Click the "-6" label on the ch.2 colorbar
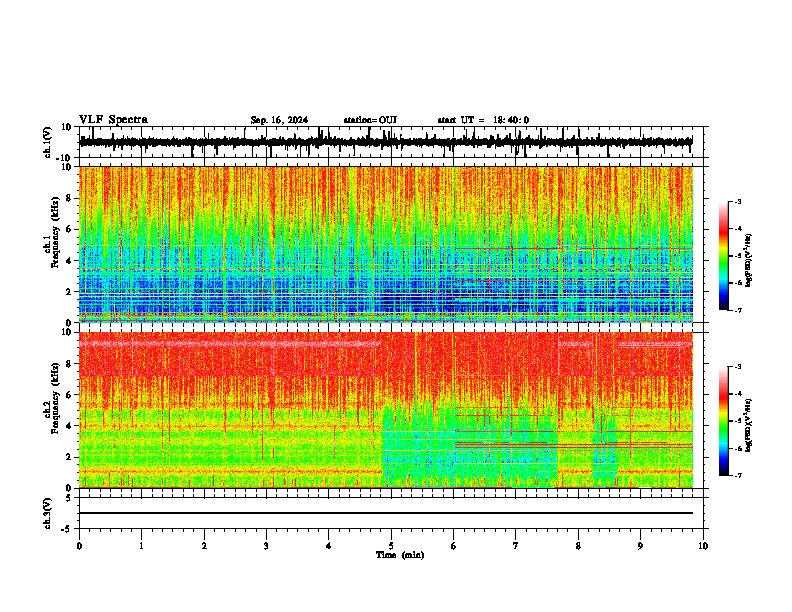792x612 pixels. 738,448
